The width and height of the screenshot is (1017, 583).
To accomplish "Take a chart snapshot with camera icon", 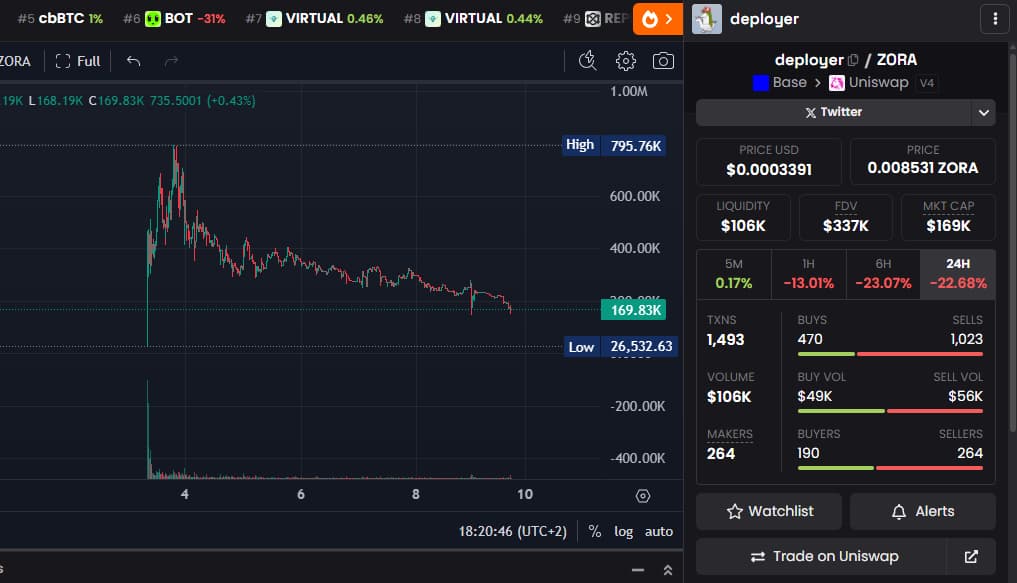I will tap(663, 61).
